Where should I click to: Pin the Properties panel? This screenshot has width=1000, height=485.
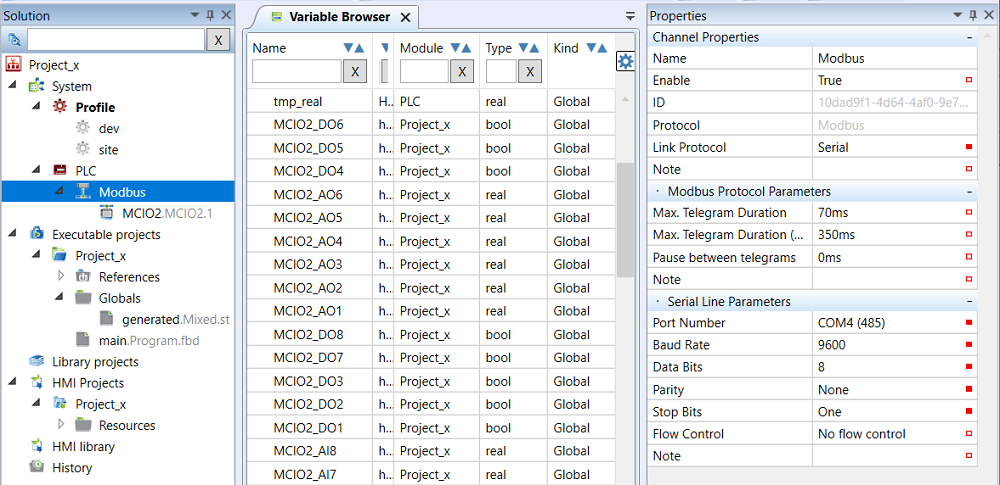973,15
